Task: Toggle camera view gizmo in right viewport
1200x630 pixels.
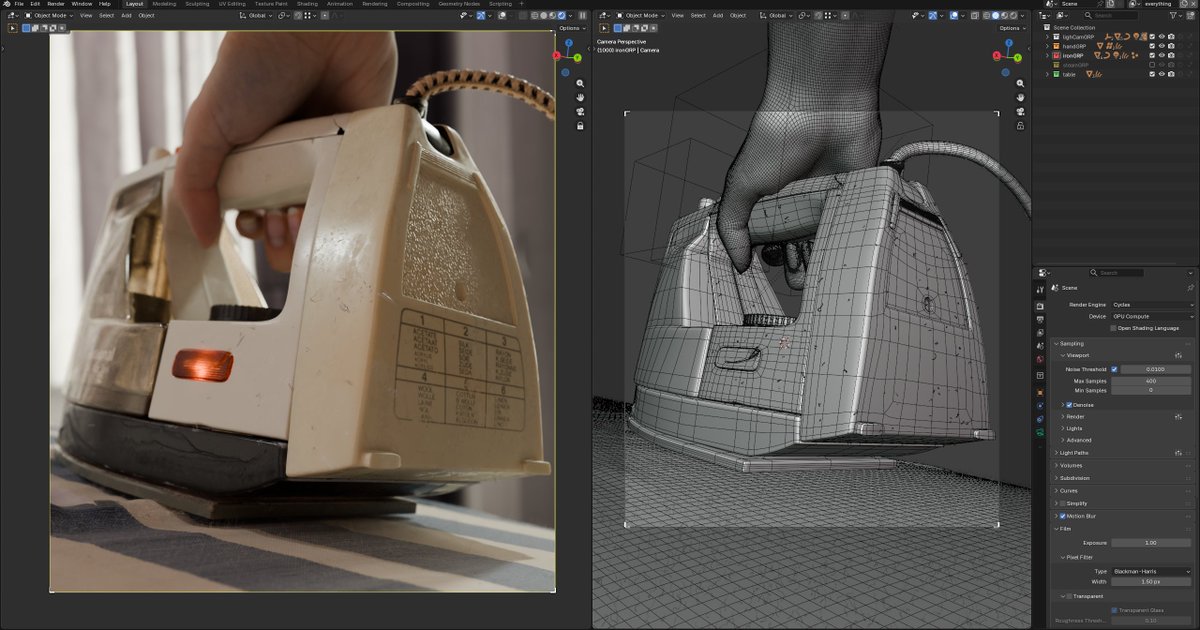Action: click(1020, 112)
